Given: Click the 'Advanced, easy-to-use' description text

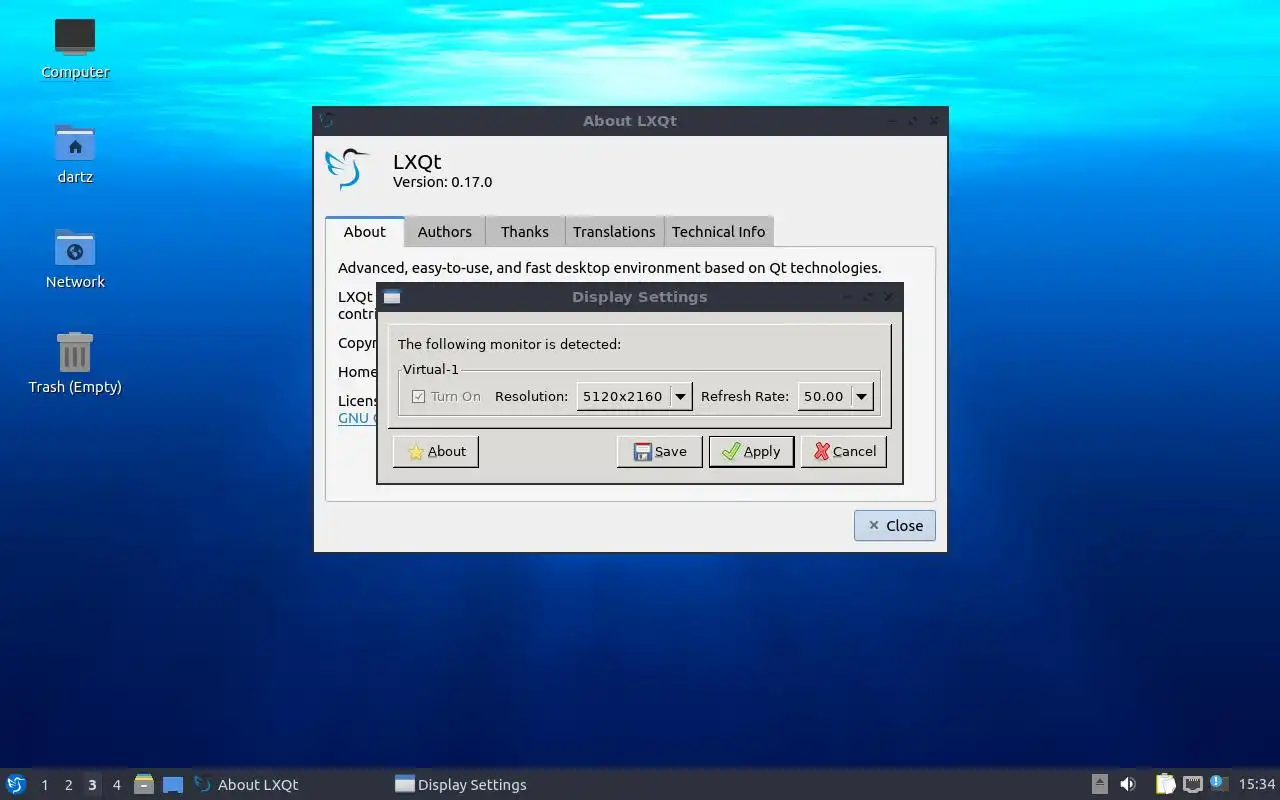Looking at the screenshot, I should 609,268.
